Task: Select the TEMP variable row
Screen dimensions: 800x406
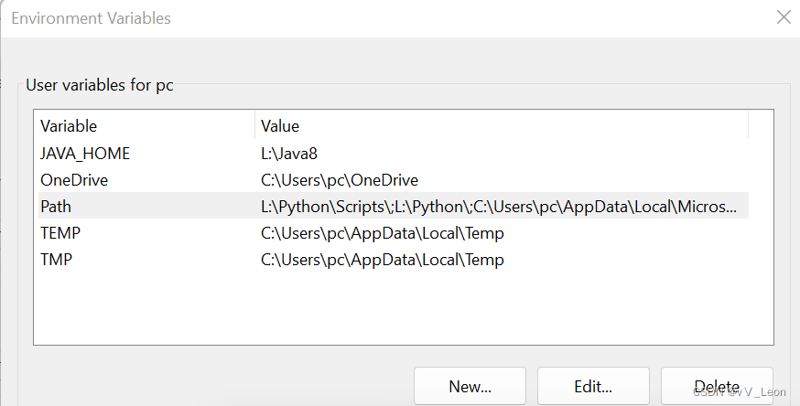Action: pyautogui.click(x=393, y=233)
